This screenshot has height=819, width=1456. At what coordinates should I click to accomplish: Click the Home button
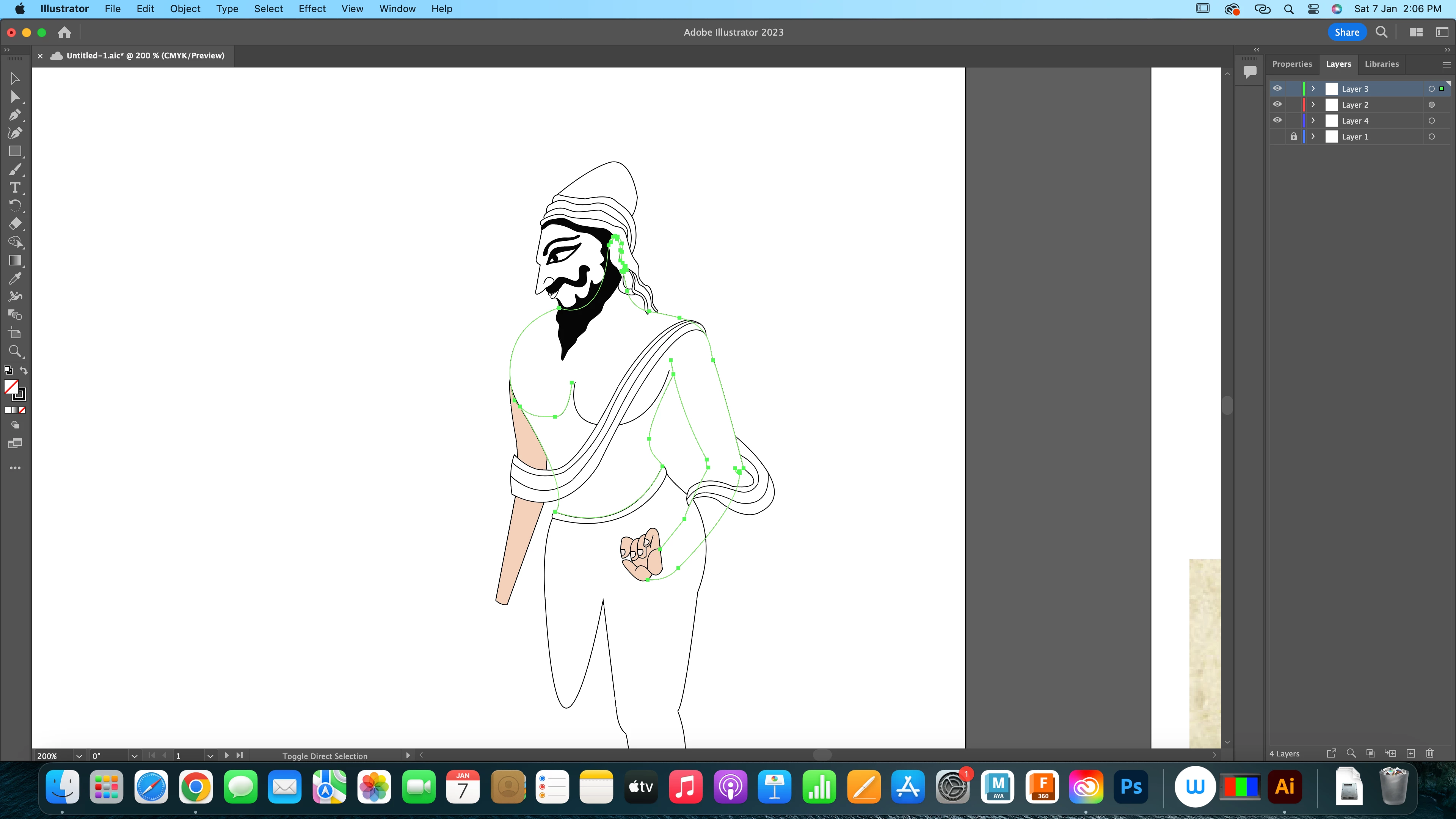64,32
